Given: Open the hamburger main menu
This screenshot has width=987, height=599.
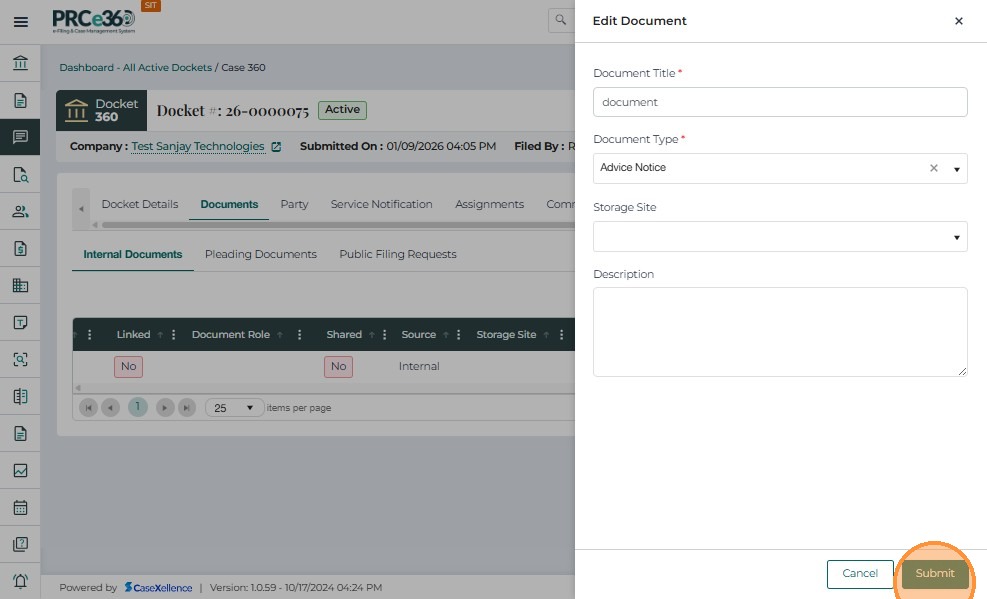Looking at the screenshot, I should click(20, 22).
